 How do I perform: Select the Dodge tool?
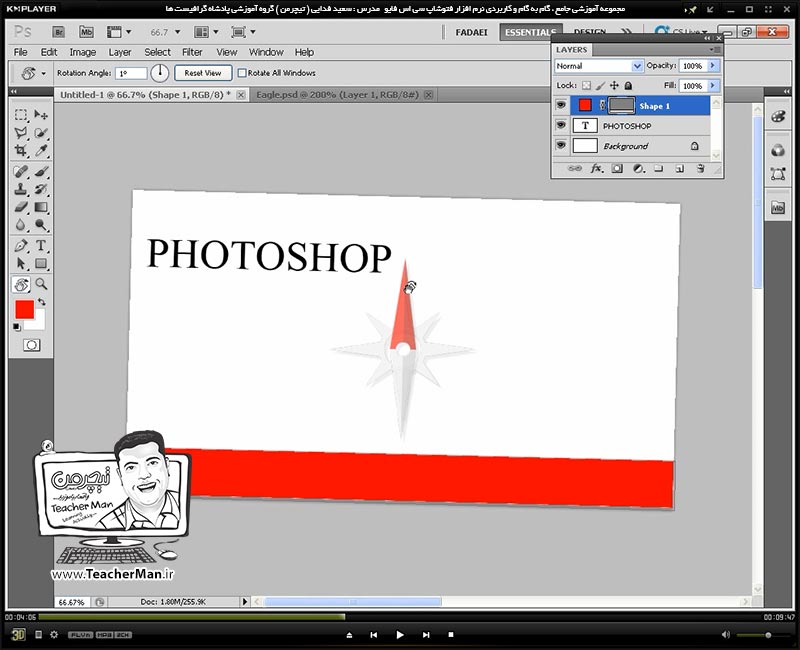[41, 225]
